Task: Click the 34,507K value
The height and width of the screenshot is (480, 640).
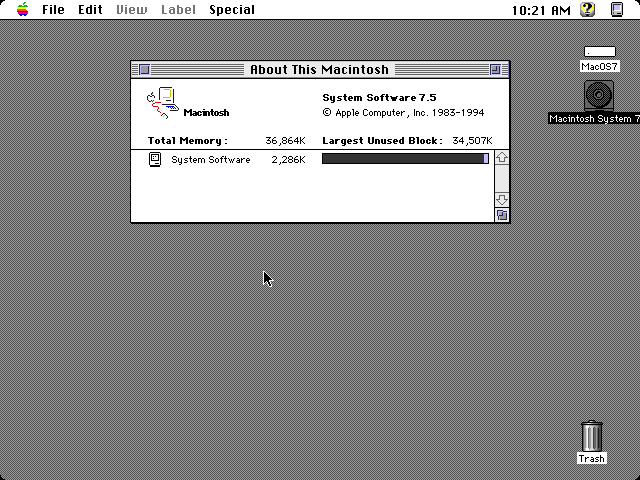Action: tap(472, 141)
